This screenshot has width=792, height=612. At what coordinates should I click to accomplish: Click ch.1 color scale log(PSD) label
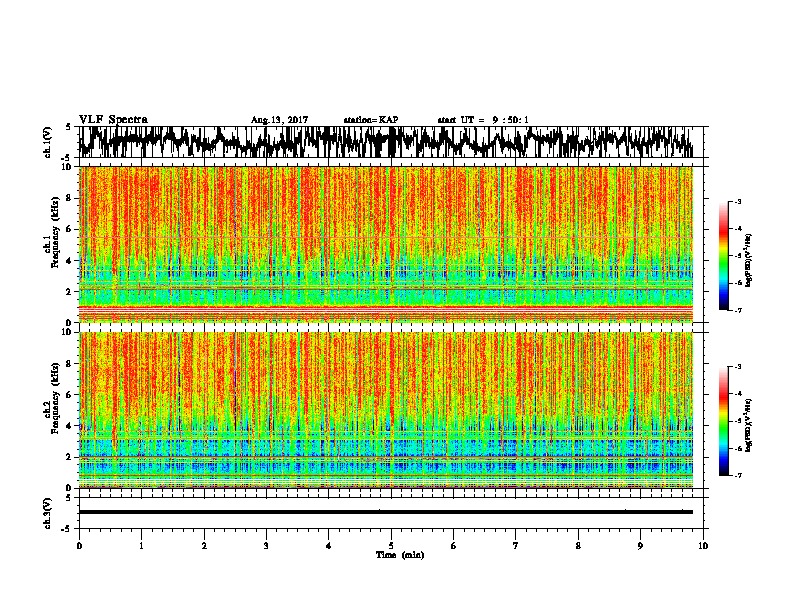[748, 261]
